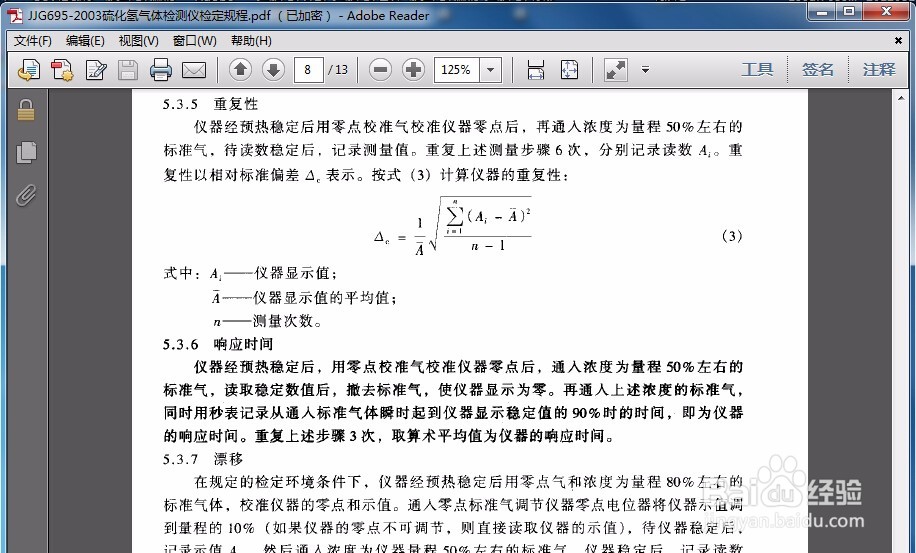The width and height of the screenshot is (916, 553).
Task: Open the 视图(V) menu
Action: point(138,41)
